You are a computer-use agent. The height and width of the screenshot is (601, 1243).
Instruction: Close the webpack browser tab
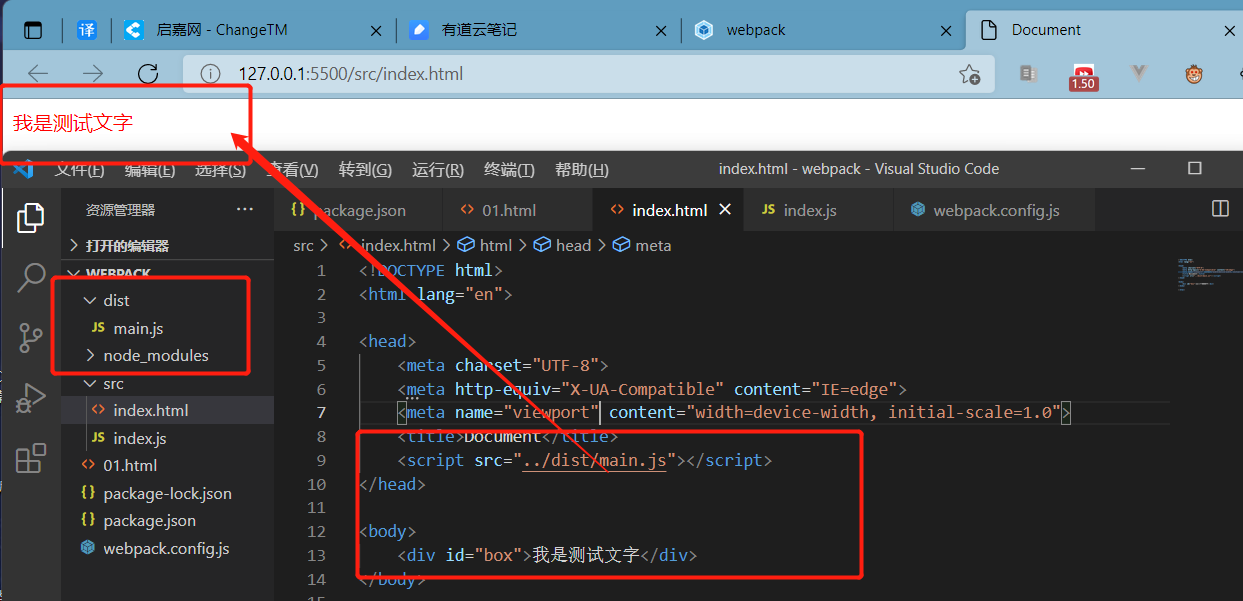[x=947, y=31]
